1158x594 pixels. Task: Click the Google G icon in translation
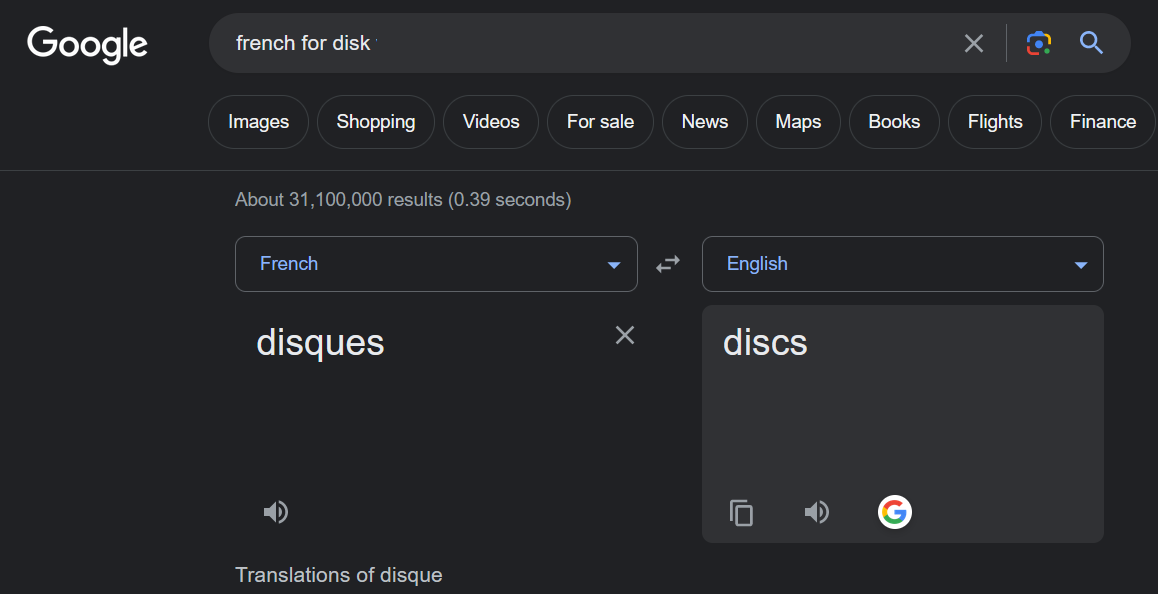894,512
